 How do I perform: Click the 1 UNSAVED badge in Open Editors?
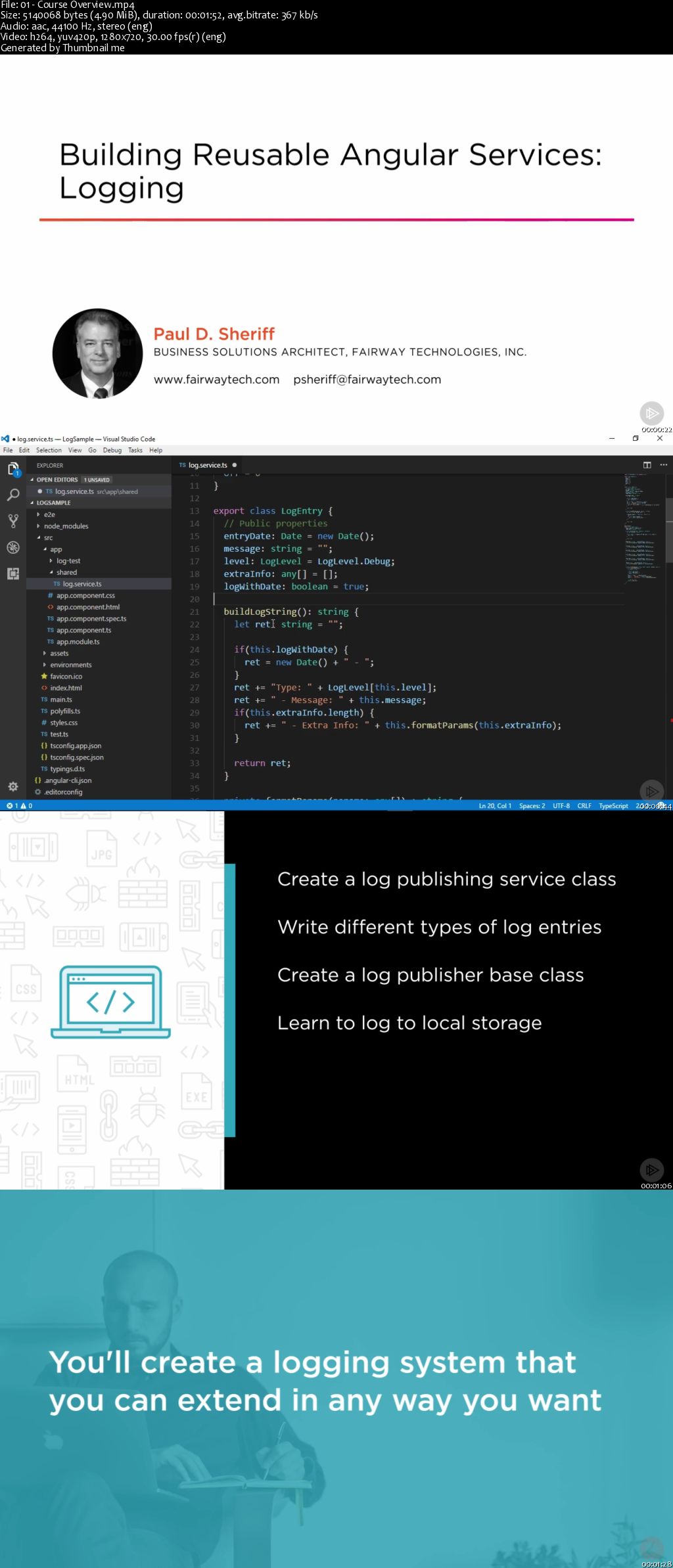pyautogui.click(x=97, y=480)
